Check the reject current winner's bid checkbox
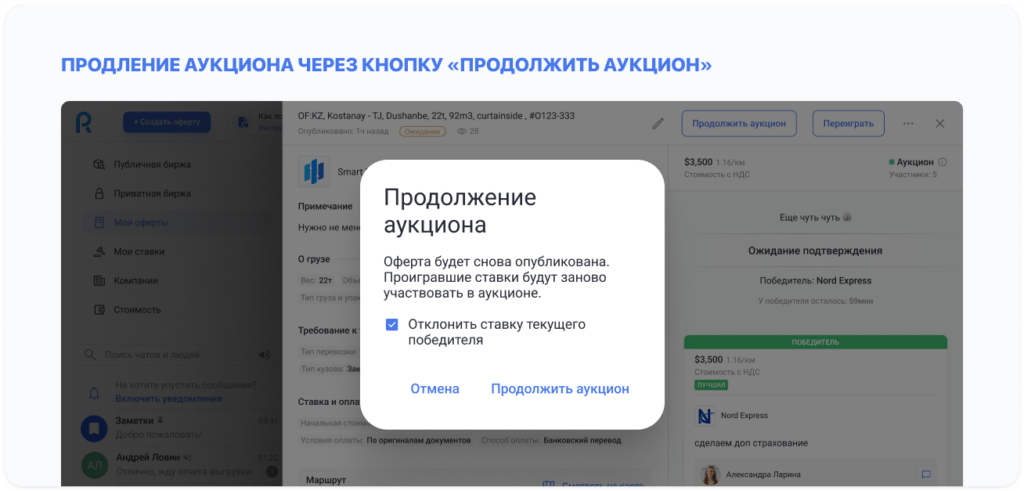The height and width of the screenshot is (491, 1024). pyautogui.click(x=392, y=325)
